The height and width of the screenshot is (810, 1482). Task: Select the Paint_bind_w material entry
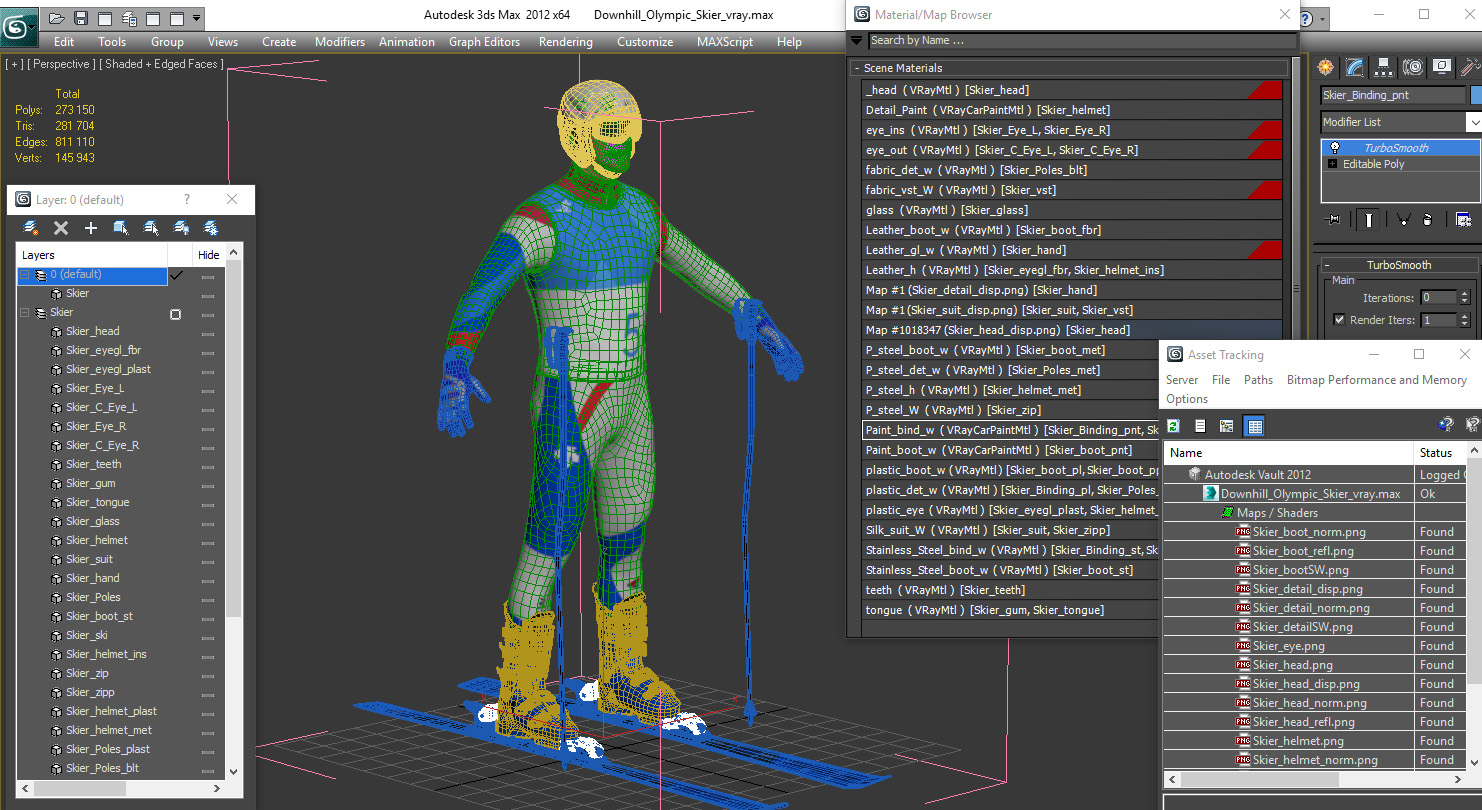click(1010, 430)
